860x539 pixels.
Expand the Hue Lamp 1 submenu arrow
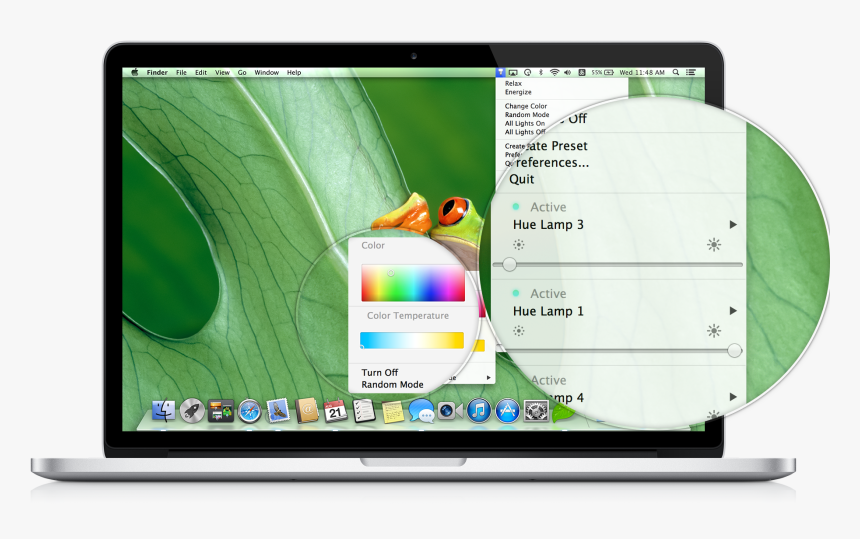click(733, 311)
